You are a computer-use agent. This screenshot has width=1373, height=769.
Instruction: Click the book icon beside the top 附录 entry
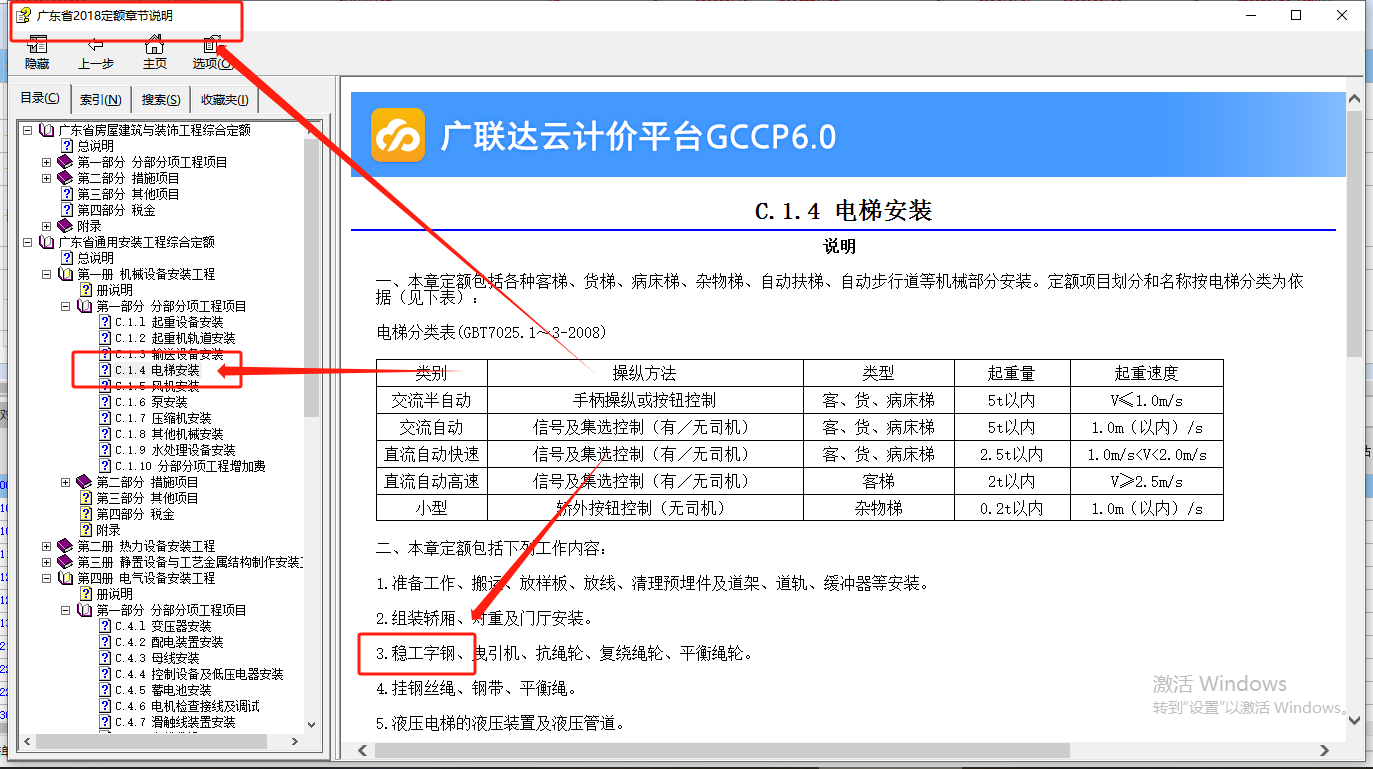(66, 226)
